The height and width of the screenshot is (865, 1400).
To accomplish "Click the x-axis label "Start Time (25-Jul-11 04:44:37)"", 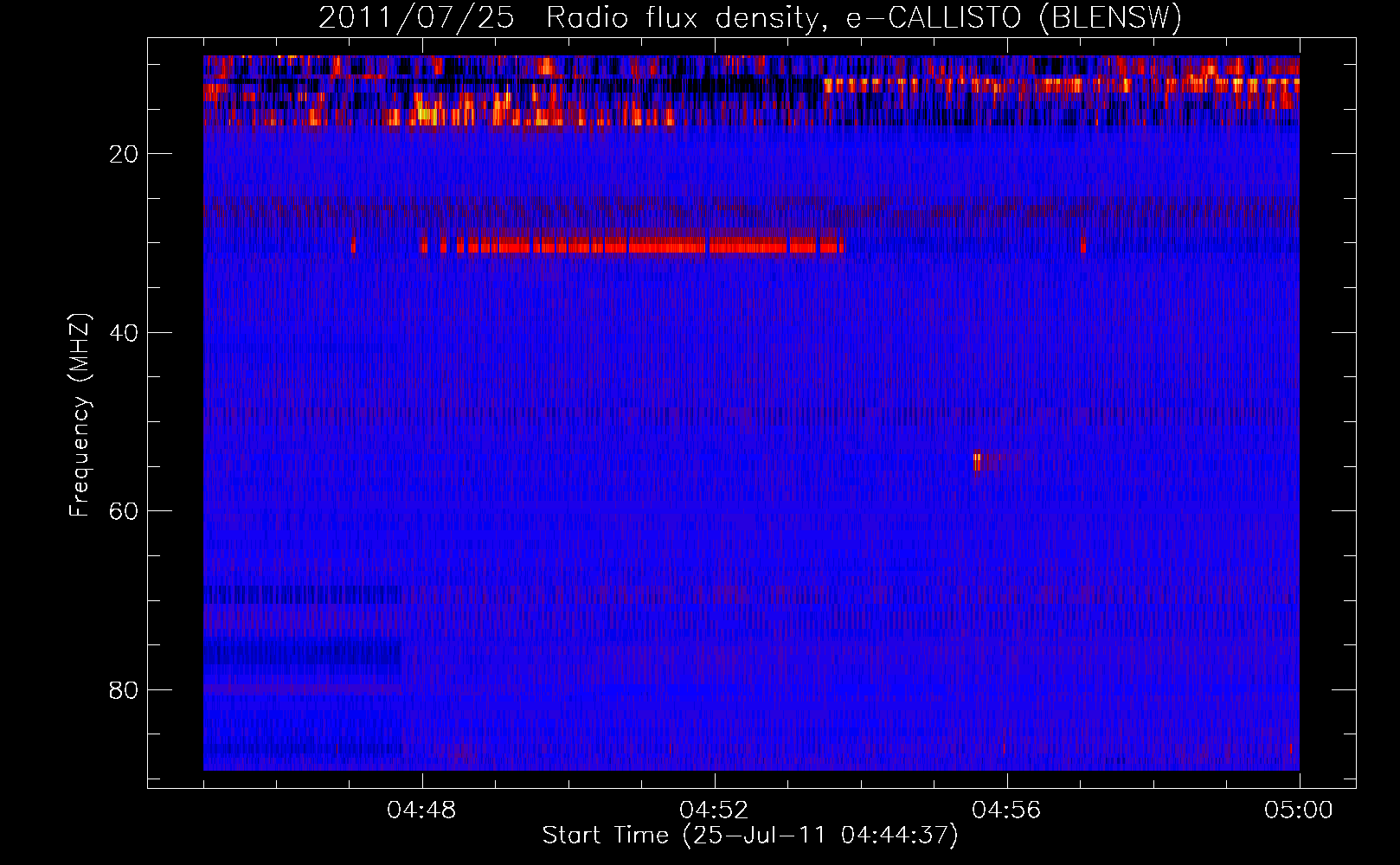I will click(x=750, y=836).
